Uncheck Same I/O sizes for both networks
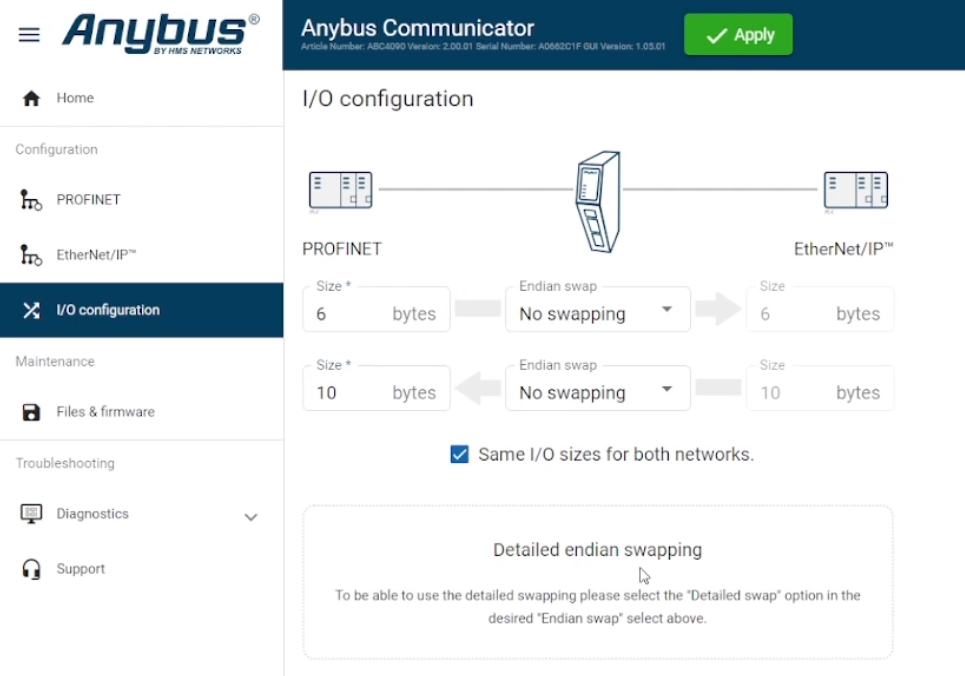 click(459, 454)
